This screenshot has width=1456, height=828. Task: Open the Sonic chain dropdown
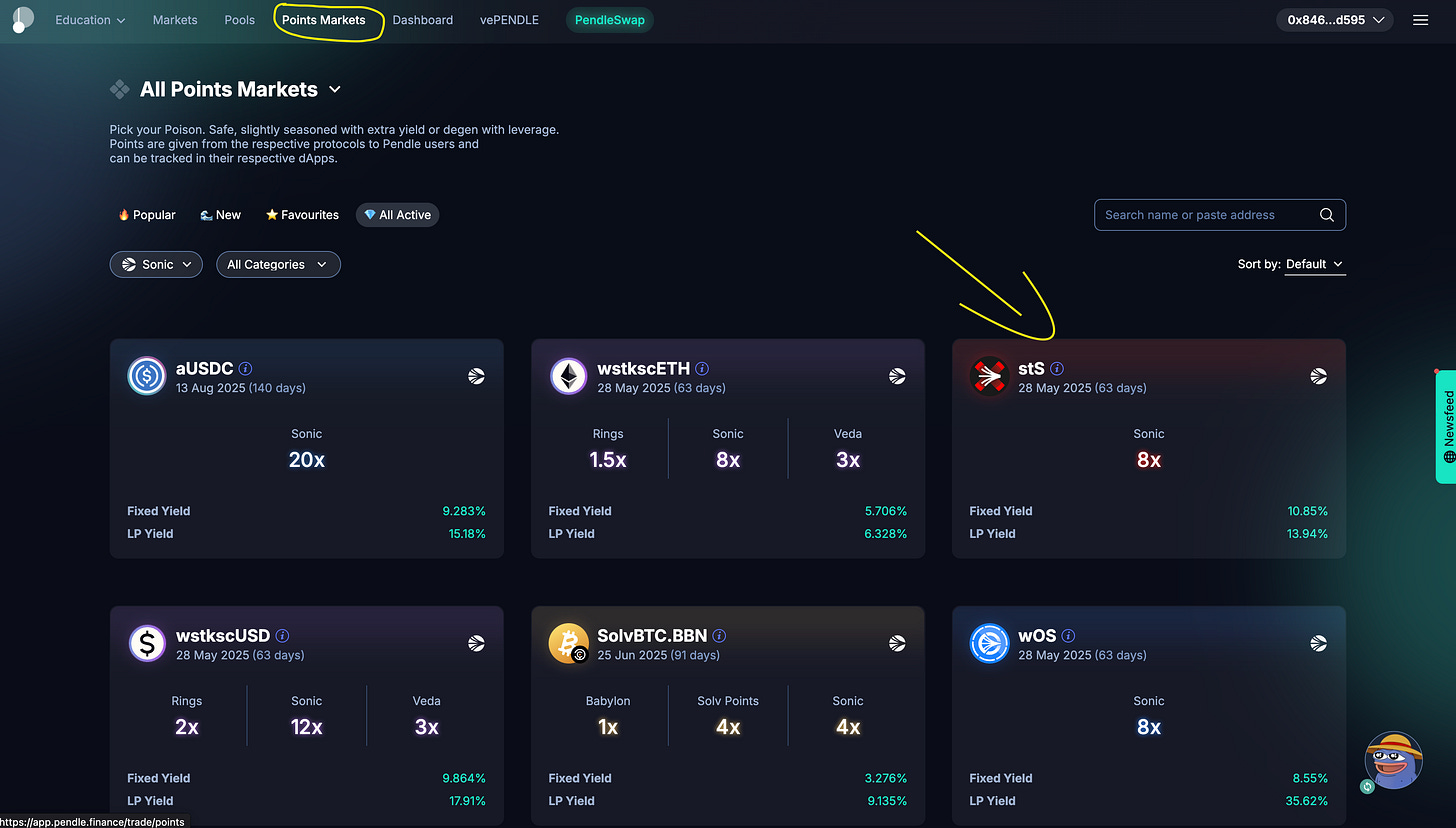coord(156,264)
